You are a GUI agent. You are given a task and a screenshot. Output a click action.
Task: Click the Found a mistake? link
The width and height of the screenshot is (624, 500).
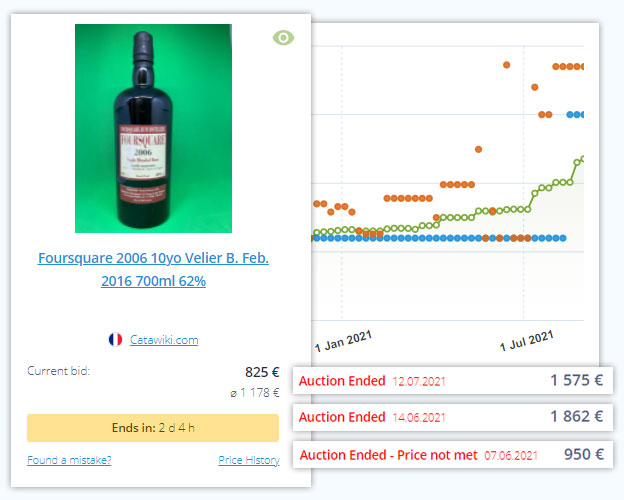[x=69, y=460]
